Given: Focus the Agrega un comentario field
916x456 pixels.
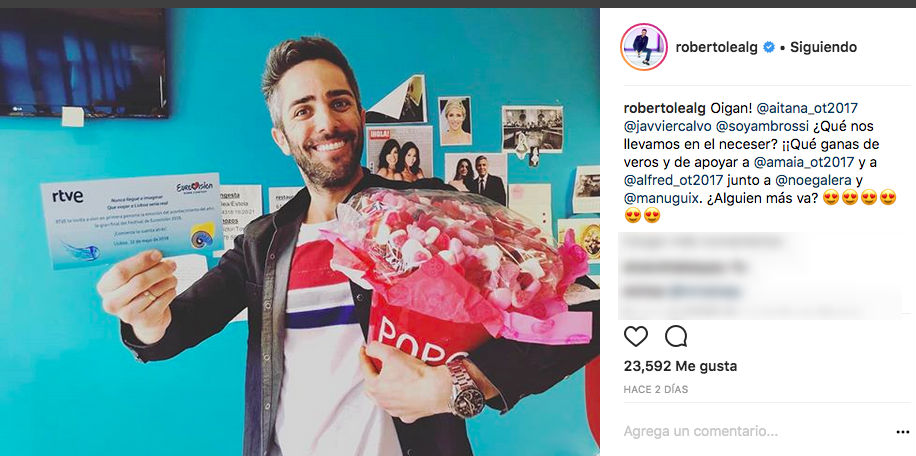Looking at the screenshot, I should pyautogui.click(x=757, y=432).
